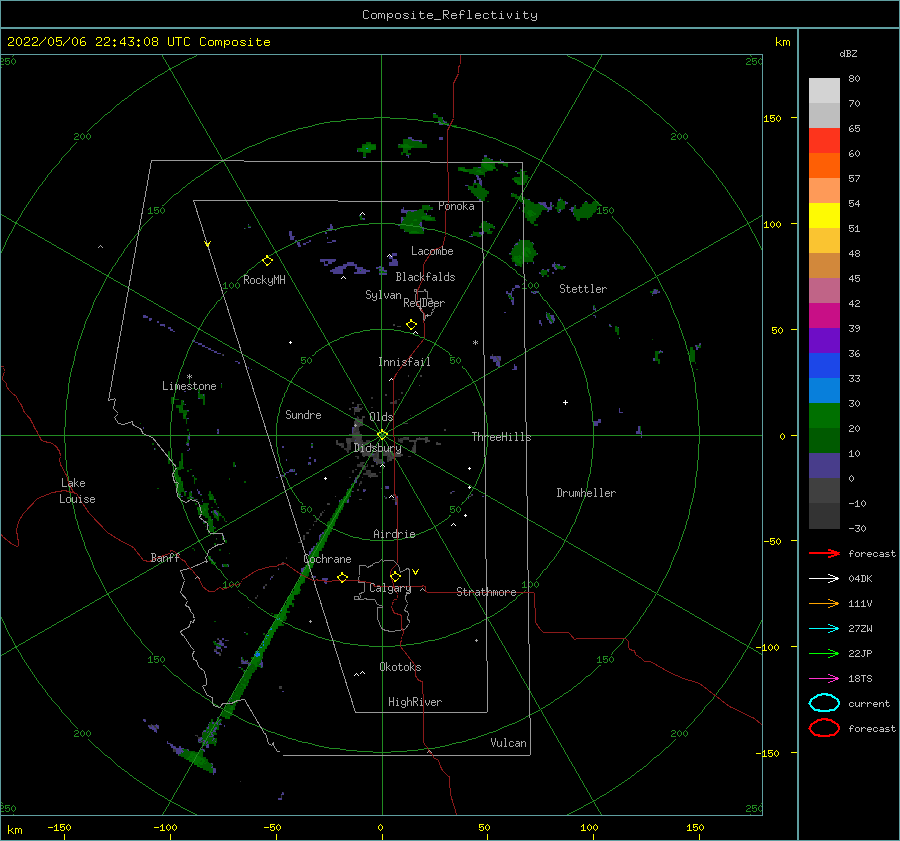Click the Strathmore city label
The height and width of the screenshot is (841, 900).
click(486, 592)
